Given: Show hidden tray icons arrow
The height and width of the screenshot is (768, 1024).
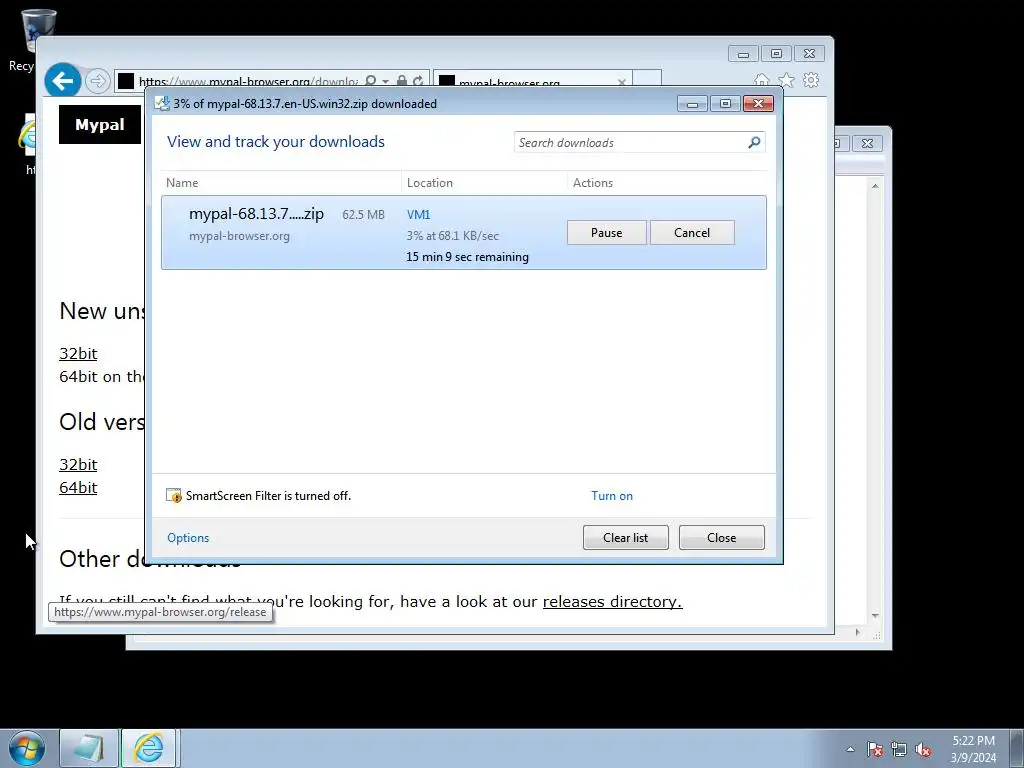Looking at the screenshot, I should point(850,749).
